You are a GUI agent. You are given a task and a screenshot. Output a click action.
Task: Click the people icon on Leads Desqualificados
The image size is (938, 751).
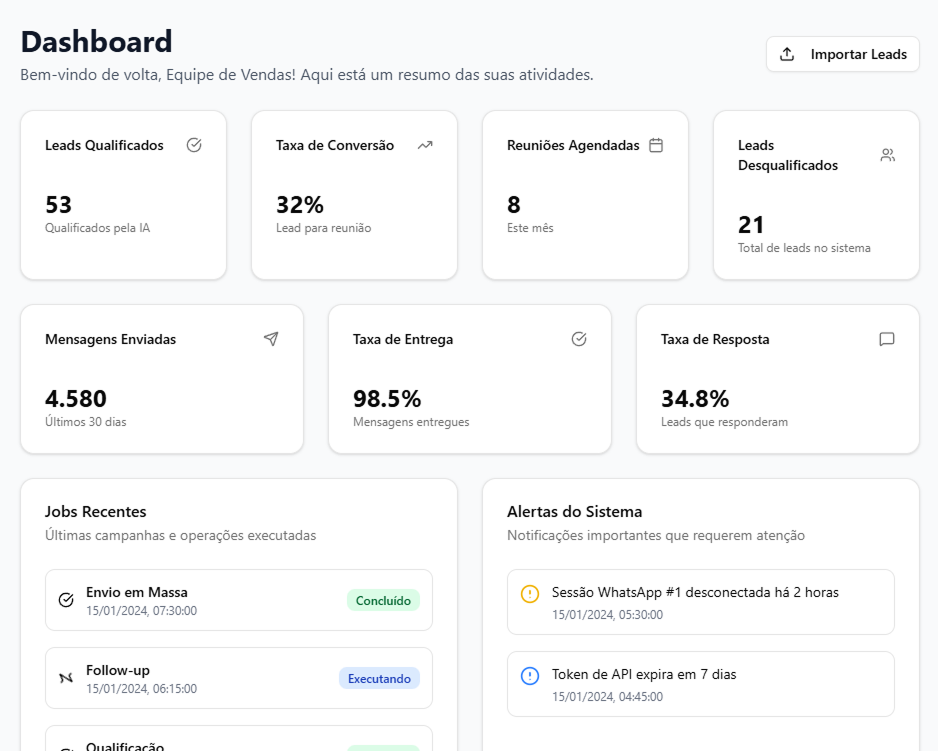[x=887, y=155]
